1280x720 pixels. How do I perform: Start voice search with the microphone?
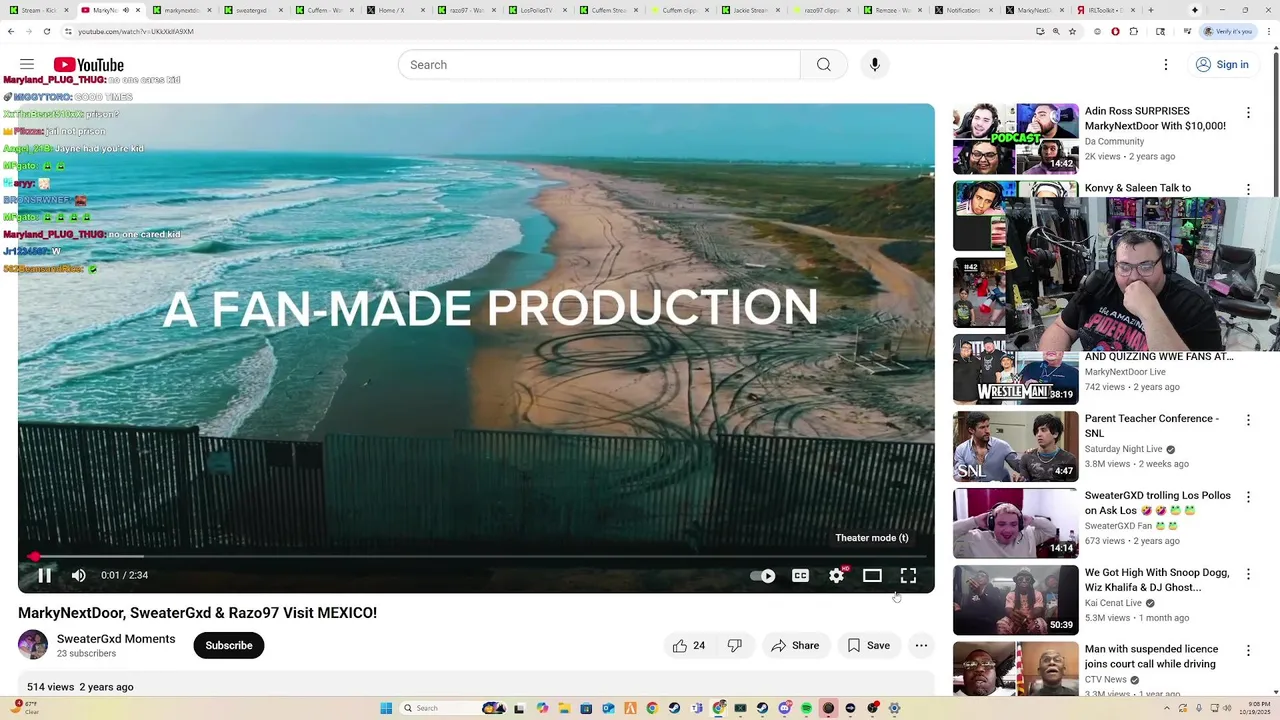point(875,65)
